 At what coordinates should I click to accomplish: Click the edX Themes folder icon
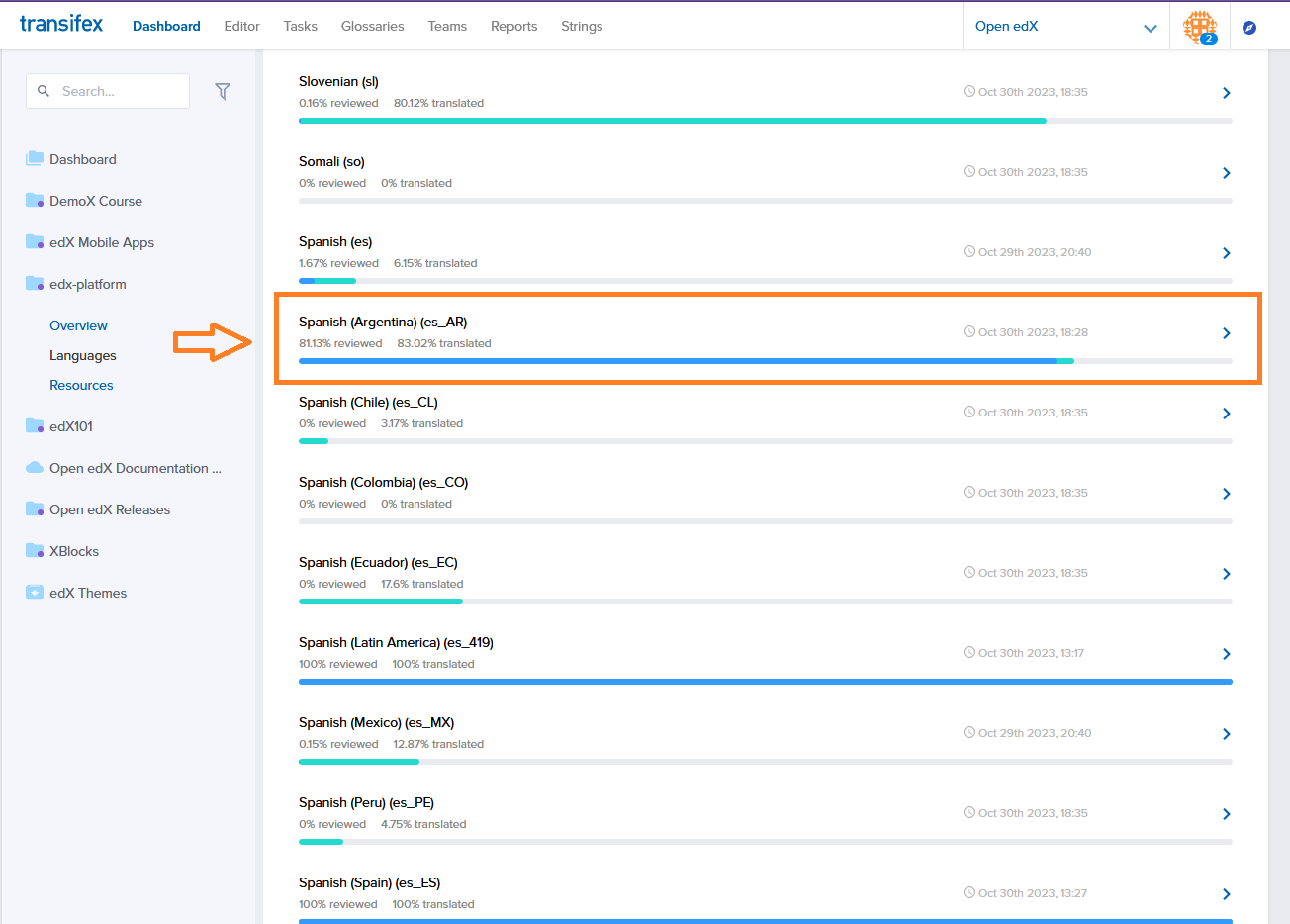tap(35, 593)
